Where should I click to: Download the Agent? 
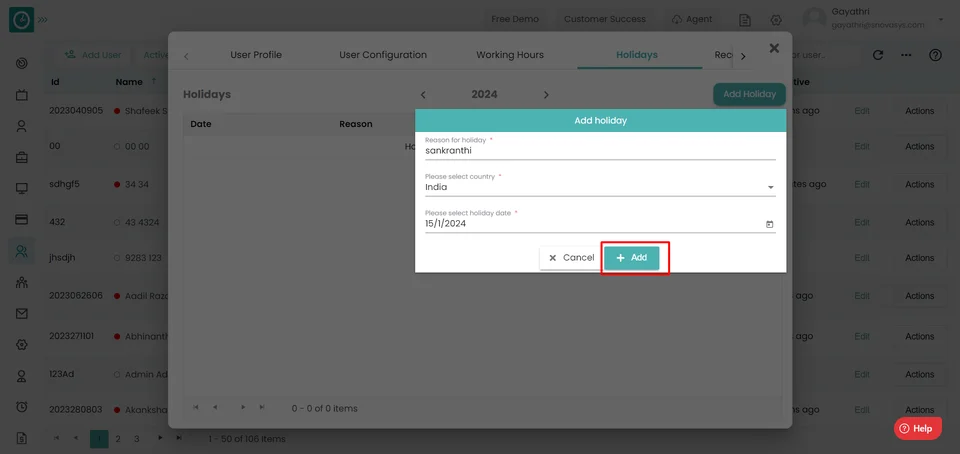point(692,20)
